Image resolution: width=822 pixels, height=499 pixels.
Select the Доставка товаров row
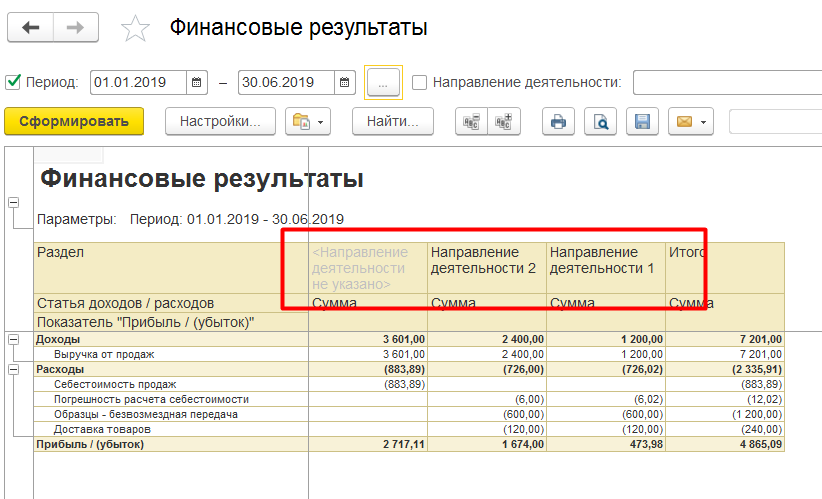tap(171, 429)
